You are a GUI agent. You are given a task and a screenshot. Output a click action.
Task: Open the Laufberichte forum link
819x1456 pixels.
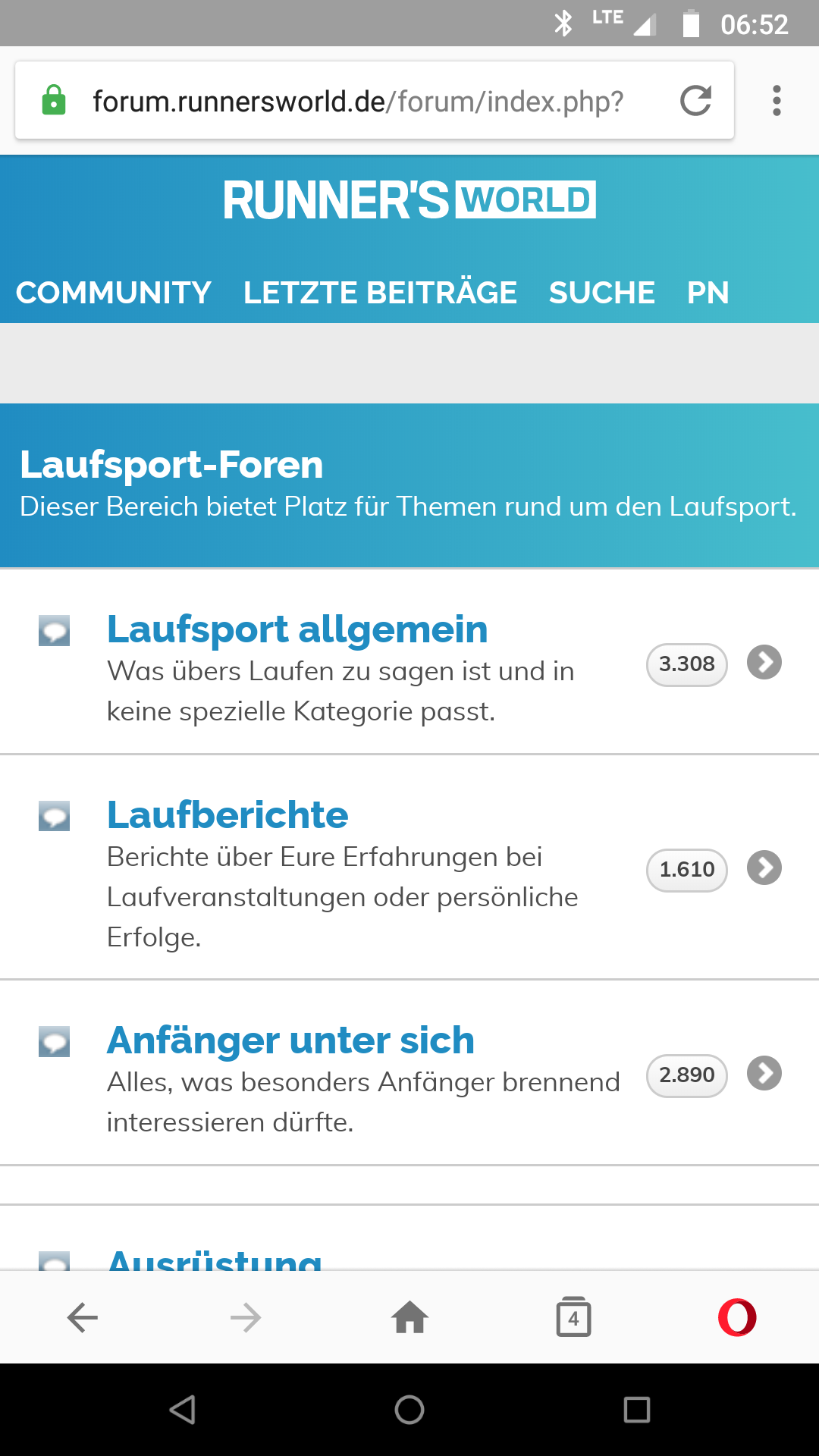(x=227, y=815)
